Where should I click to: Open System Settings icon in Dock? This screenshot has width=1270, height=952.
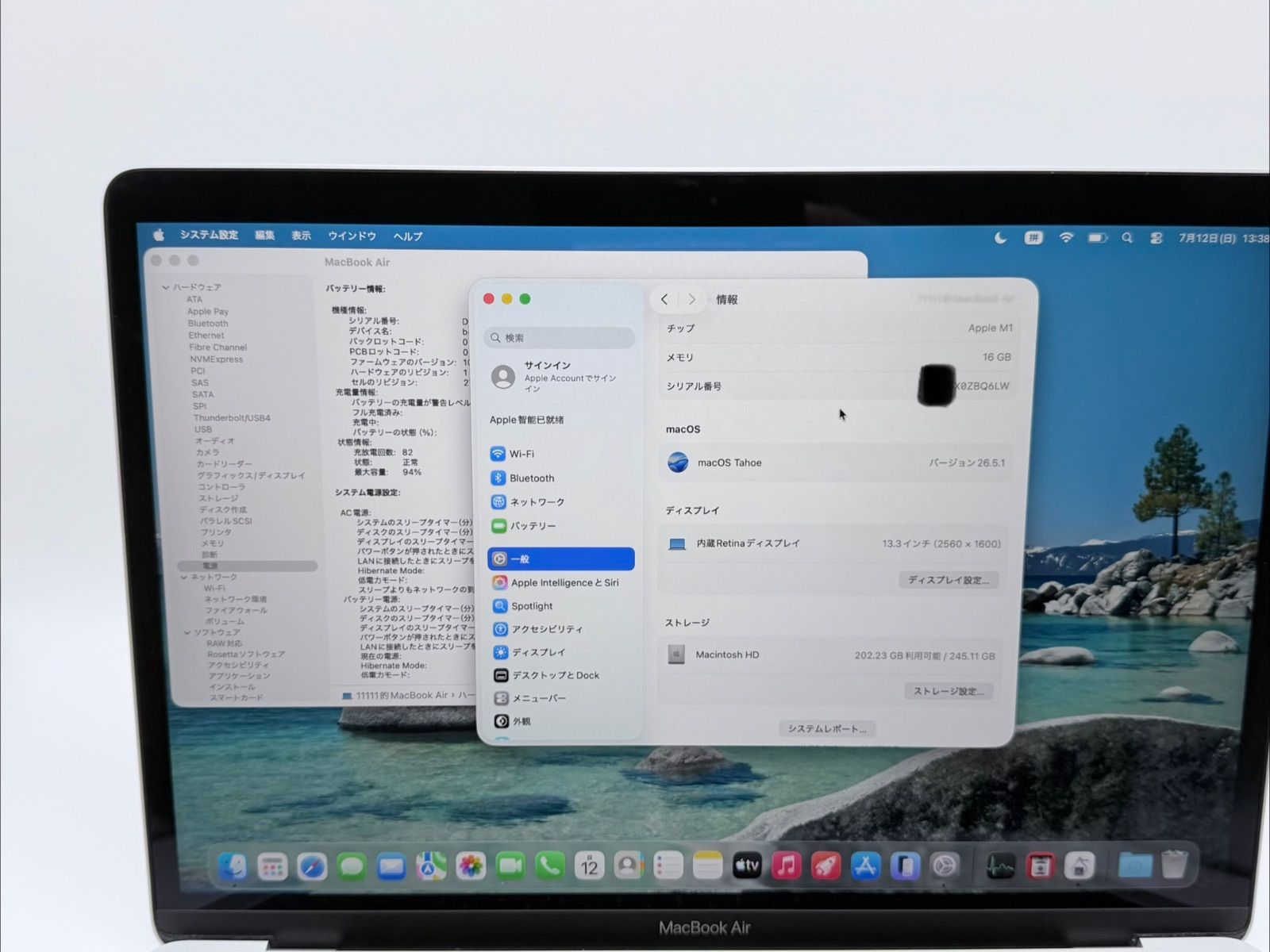tap(945, 866)
